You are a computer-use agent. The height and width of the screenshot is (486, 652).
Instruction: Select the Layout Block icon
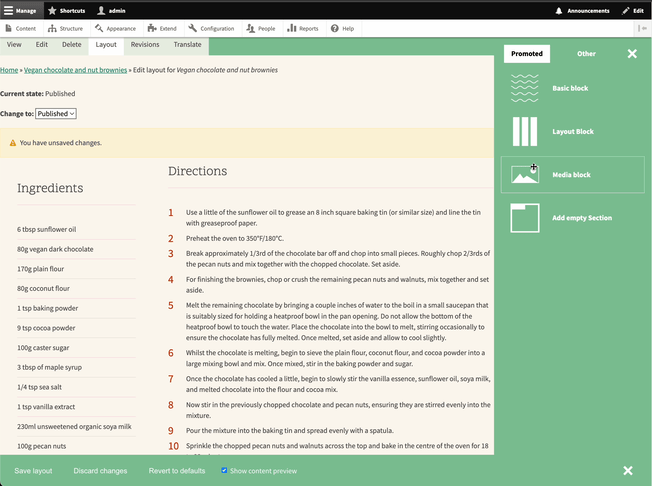525,132
